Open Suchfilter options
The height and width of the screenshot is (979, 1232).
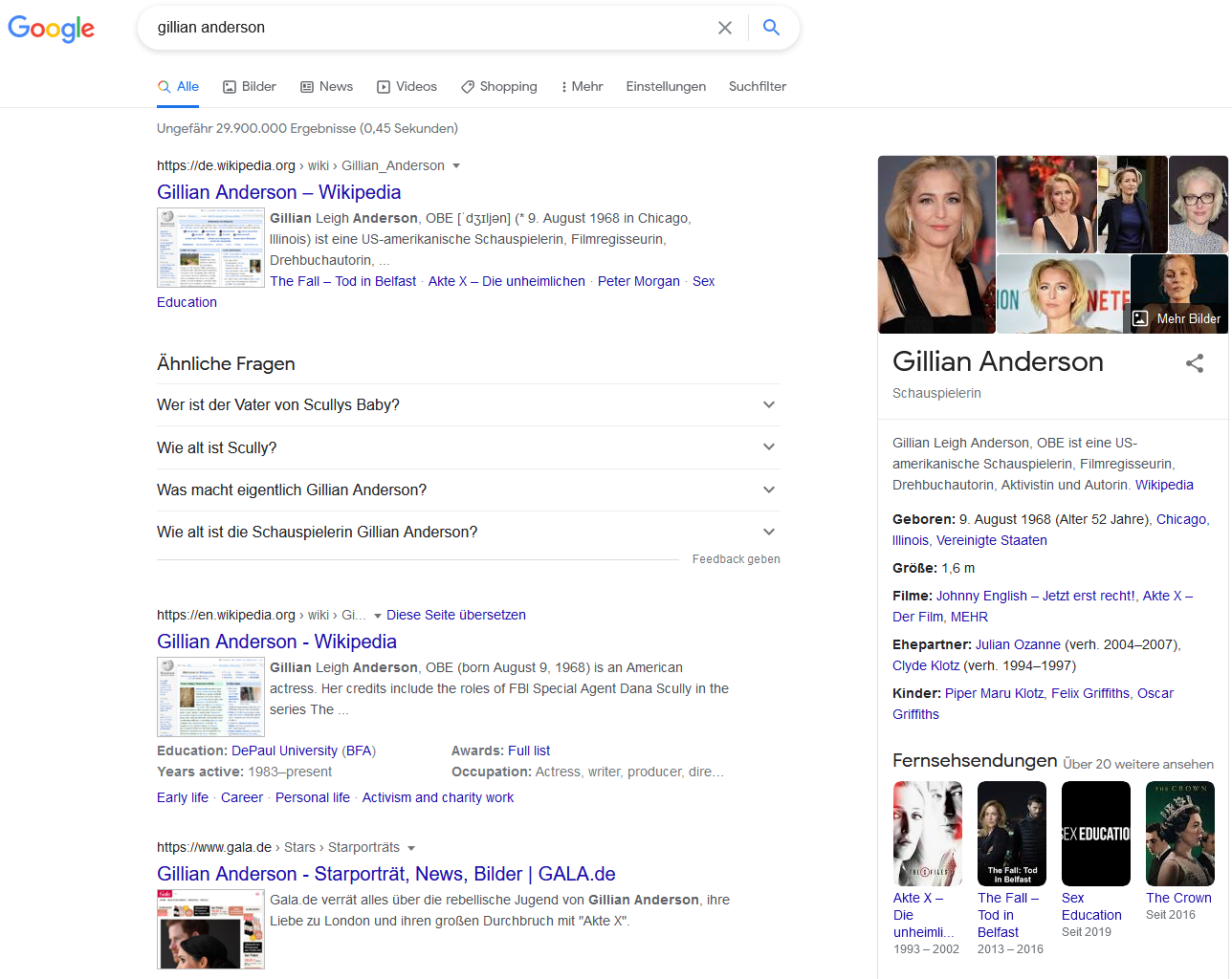click(x=758, y=86)
